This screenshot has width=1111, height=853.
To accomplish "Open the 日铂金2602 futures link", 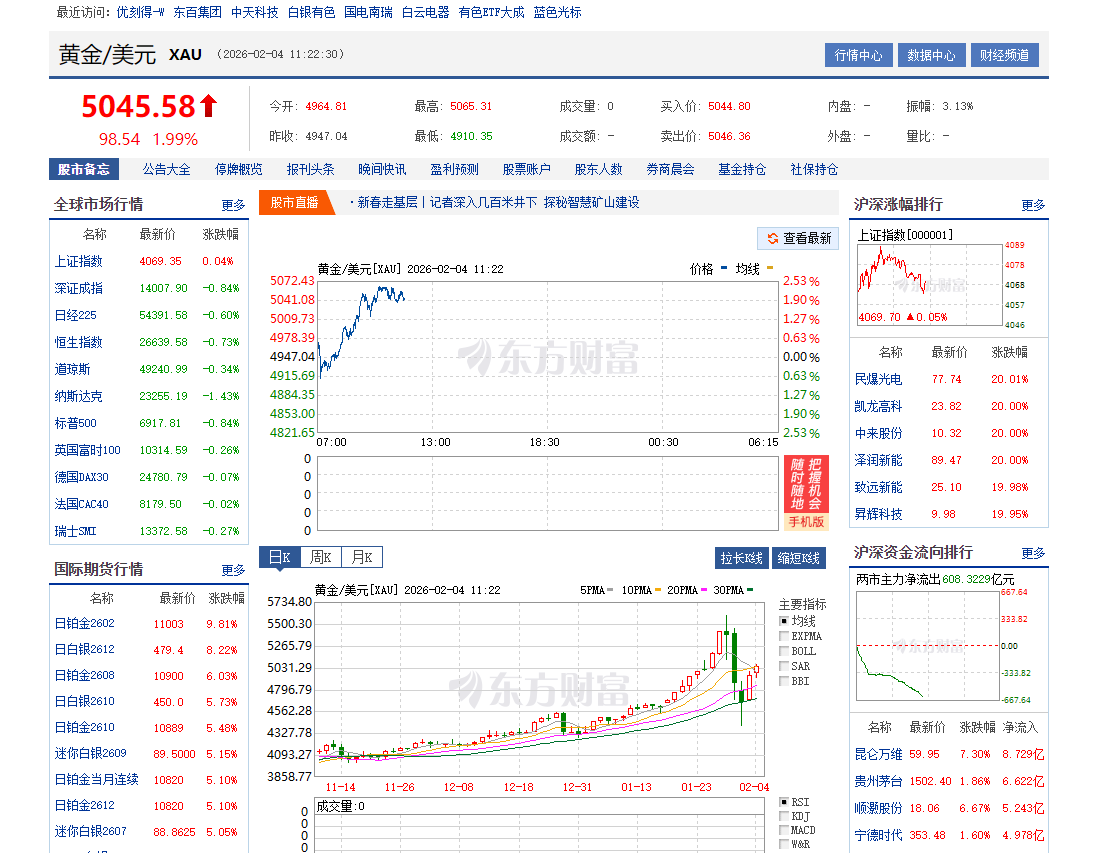I will (x=84, y=623).
